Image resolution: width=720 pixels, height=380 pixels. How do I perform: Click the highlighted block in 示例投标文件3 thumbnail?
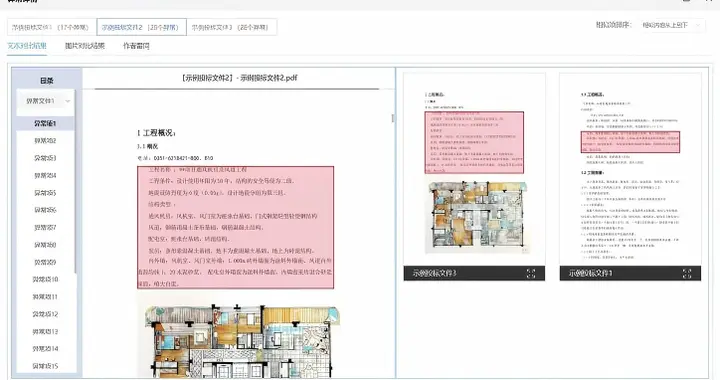[x=474, y=142]
